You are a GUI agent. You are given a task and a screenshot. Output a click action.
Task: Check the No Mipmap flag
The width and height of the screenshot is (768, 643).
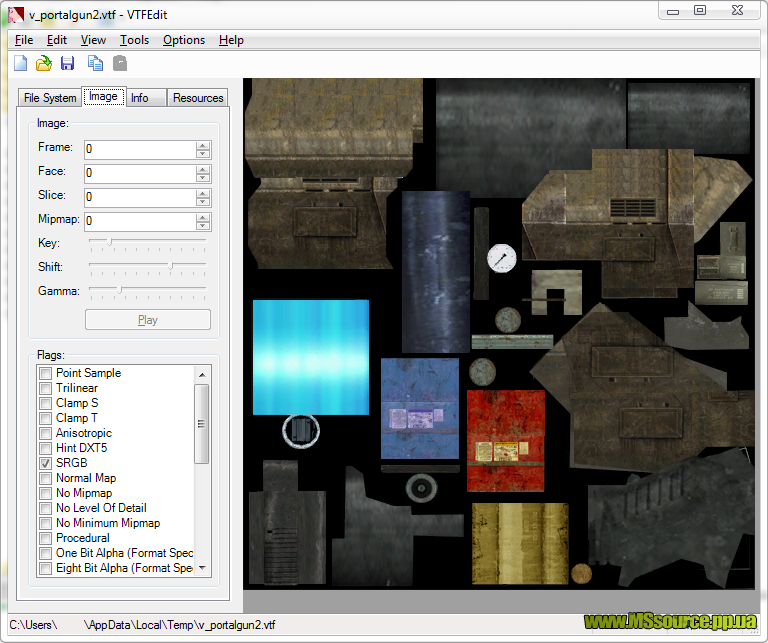coord(46,493)
